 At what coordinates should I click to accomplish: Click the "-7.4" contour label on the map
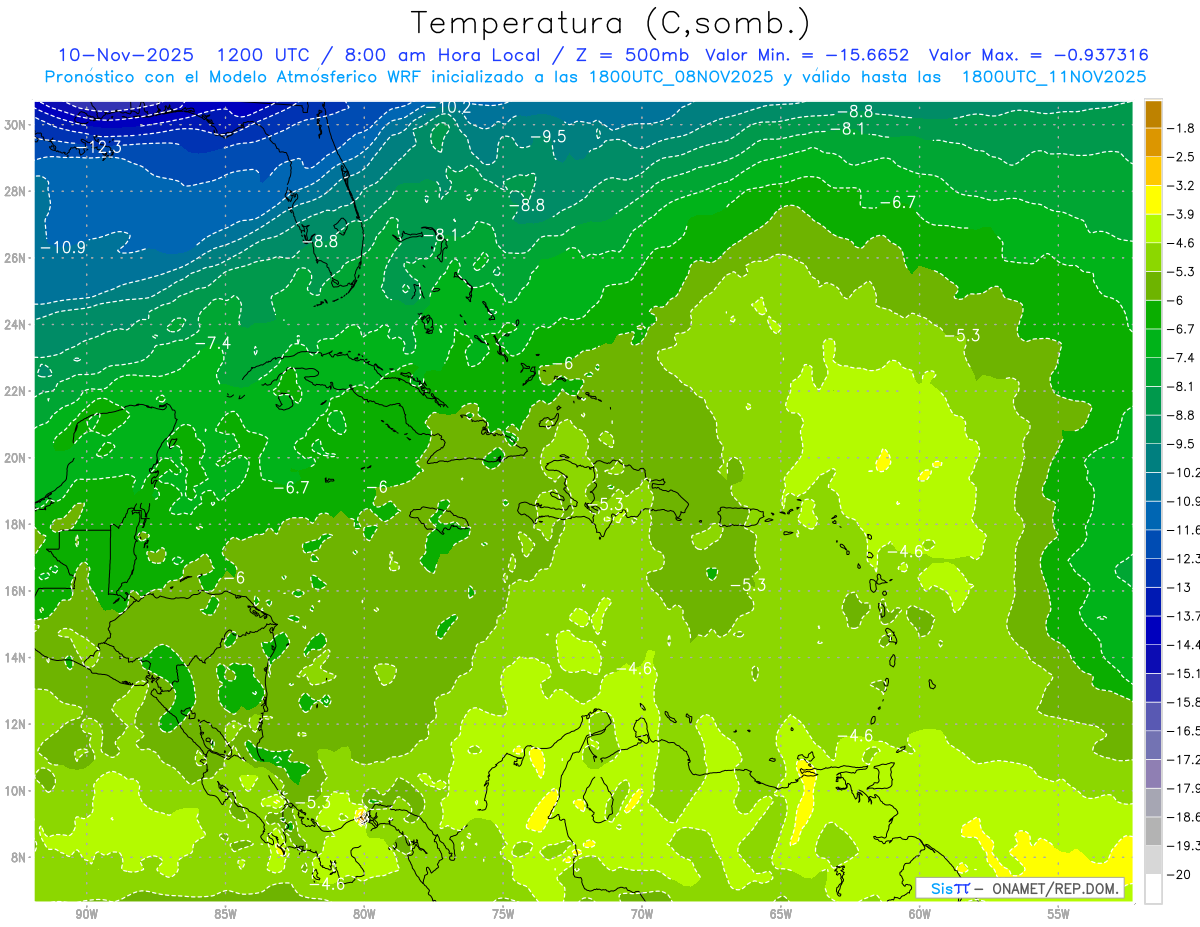pyautogui.click(x=212, y=342)
